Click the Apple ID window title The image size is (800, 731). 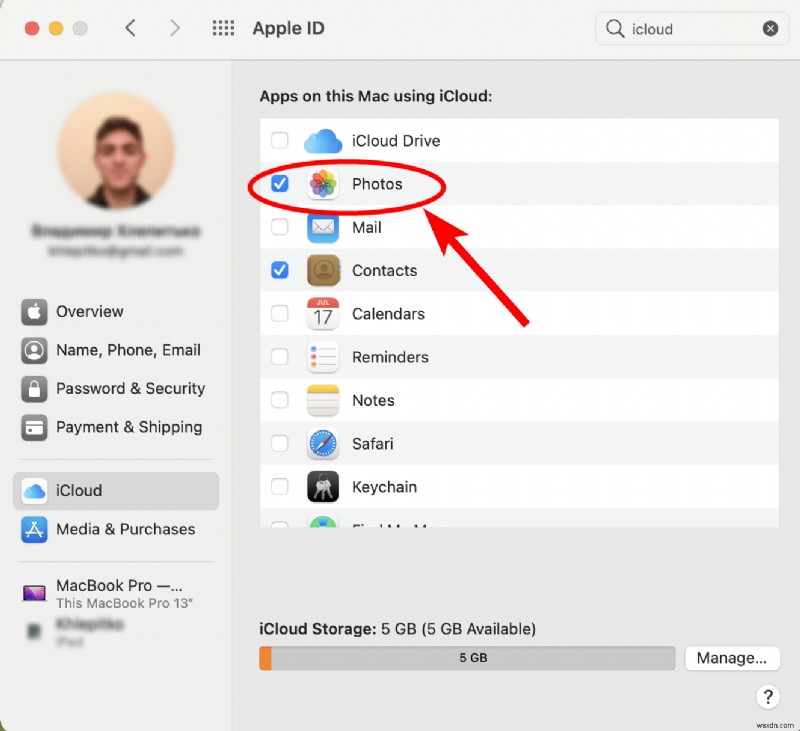click(x=288, y=28)
